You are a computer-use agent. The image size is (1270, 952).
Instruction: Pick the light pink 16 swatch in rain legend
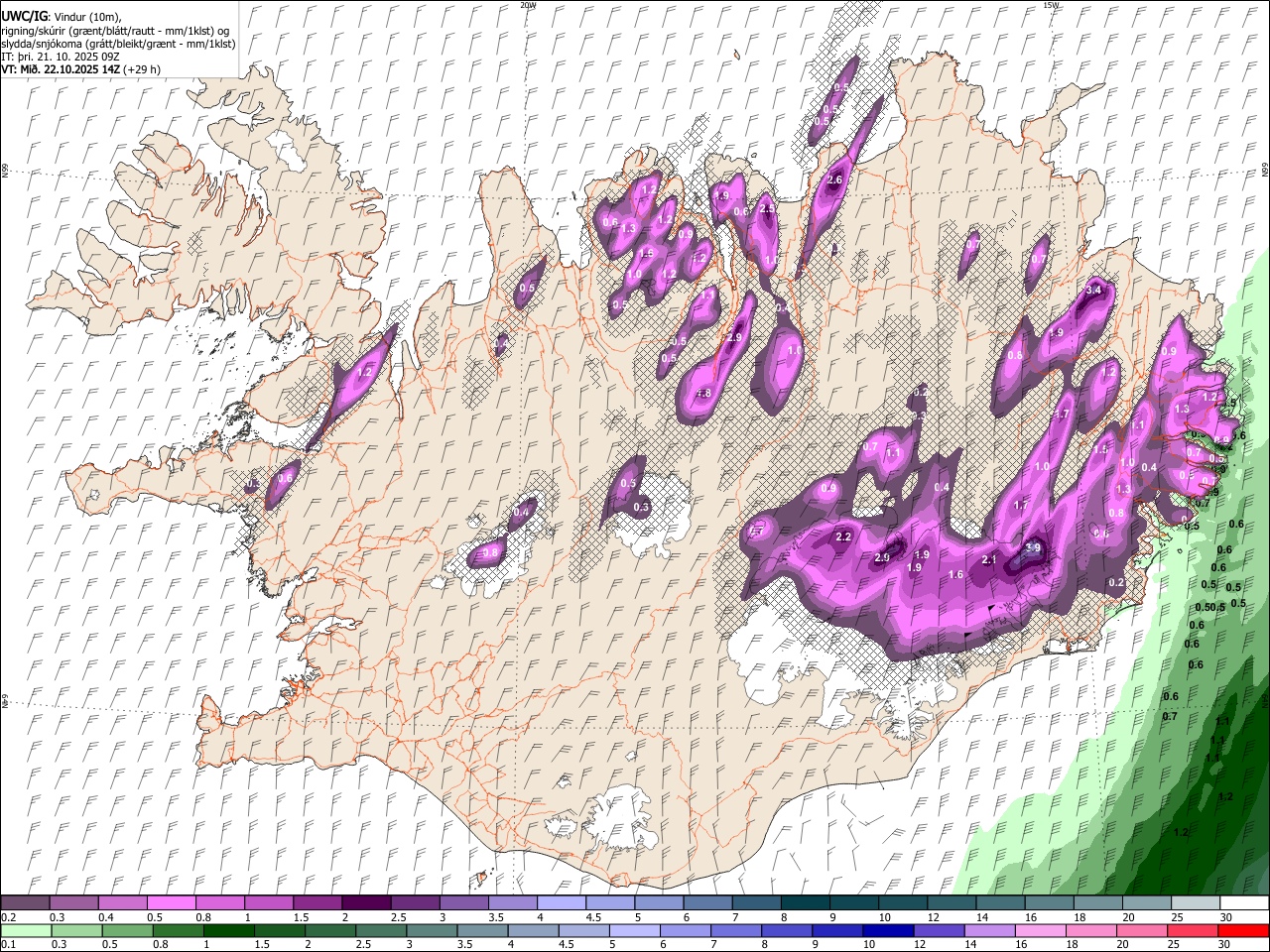point(1041,931)
